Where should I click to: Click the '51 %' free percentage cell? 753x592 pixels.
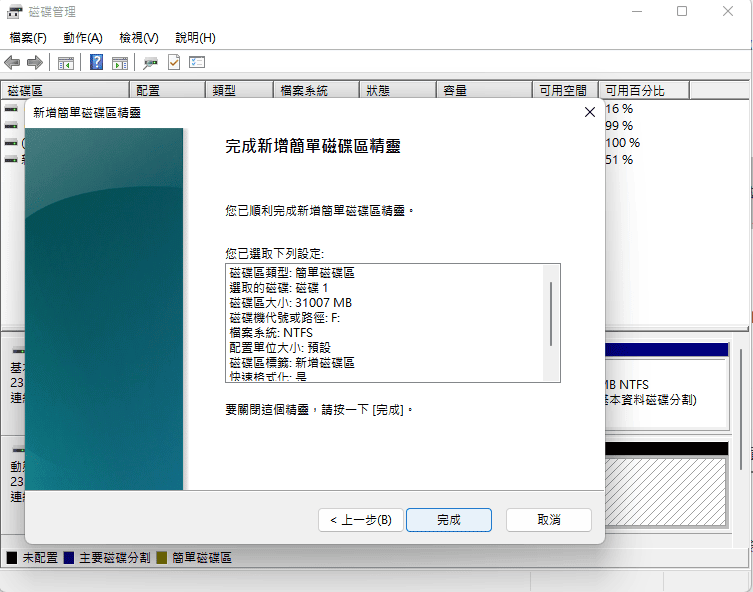coord(619,159)
